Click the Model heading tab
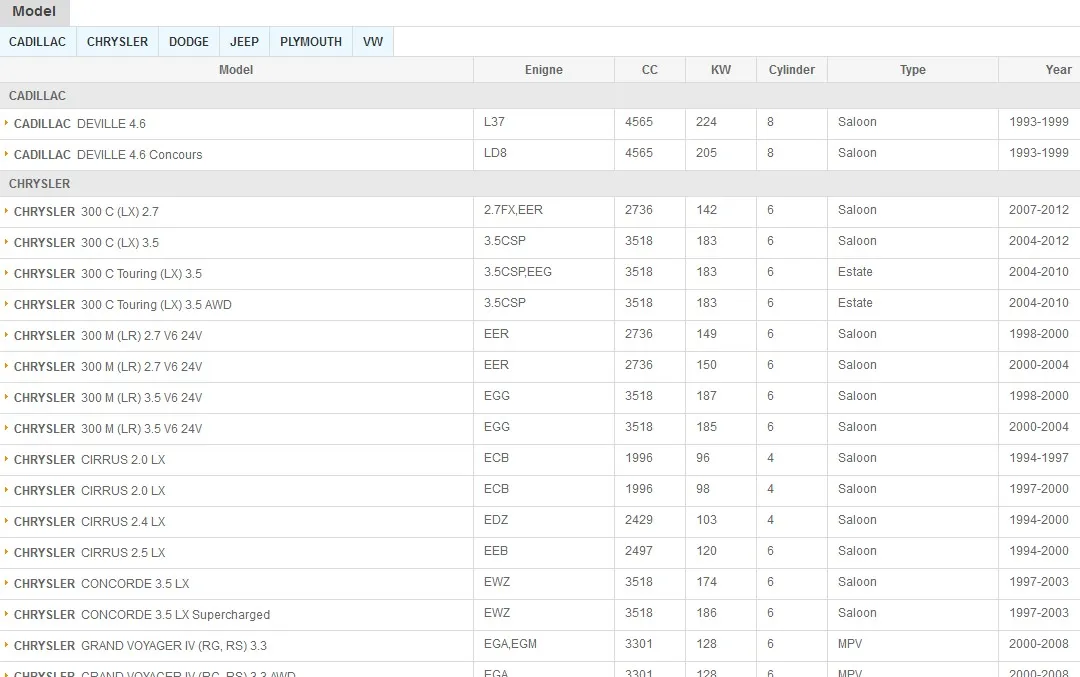 pyautogui.click(x=34, y=12)
